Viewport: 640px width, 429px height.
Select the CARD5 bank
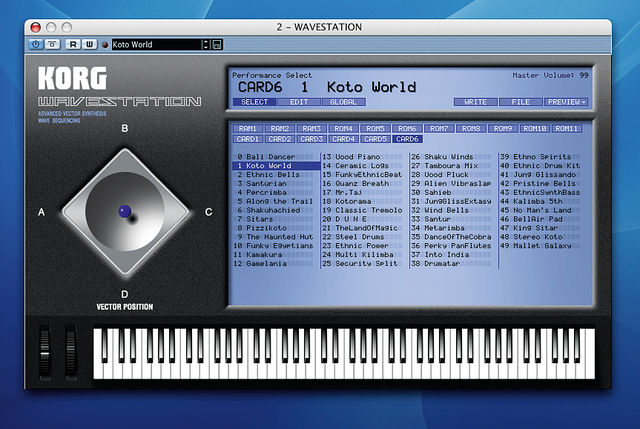tap(375, 139)
